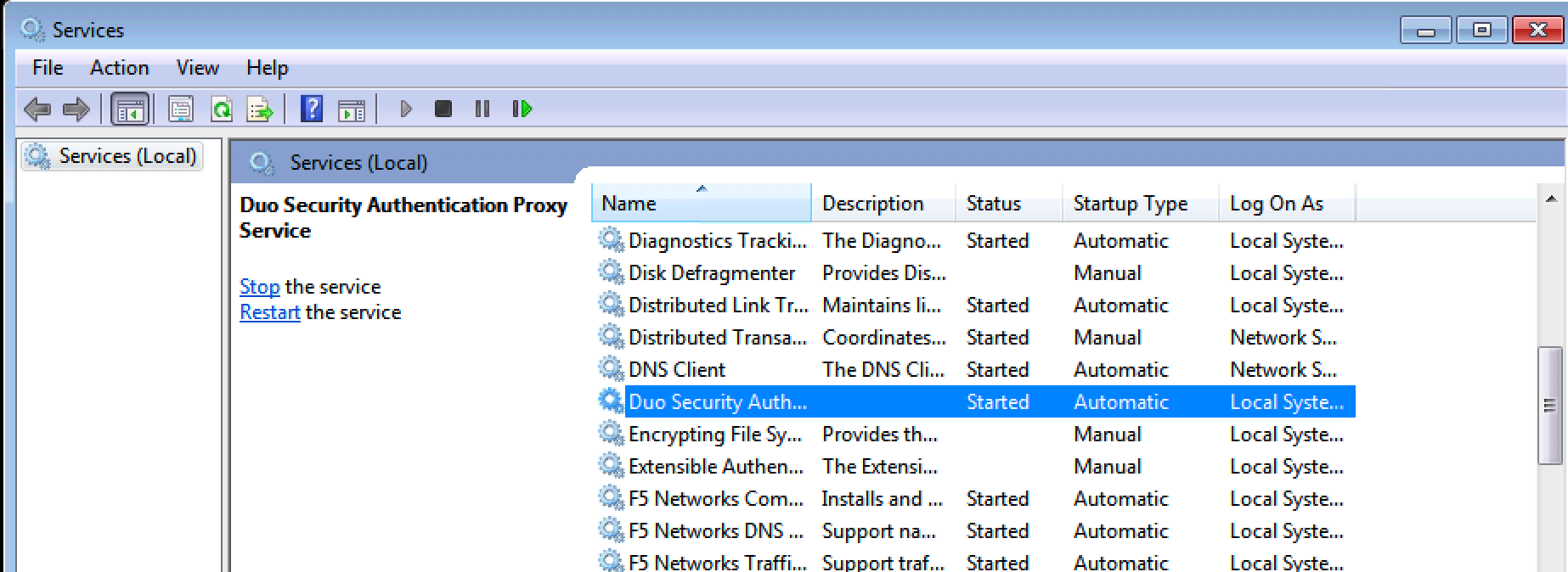Click the Export List toolbar icon
Image resolution: width=1568 pixels, height=572 pixels.
coord(260,109)
